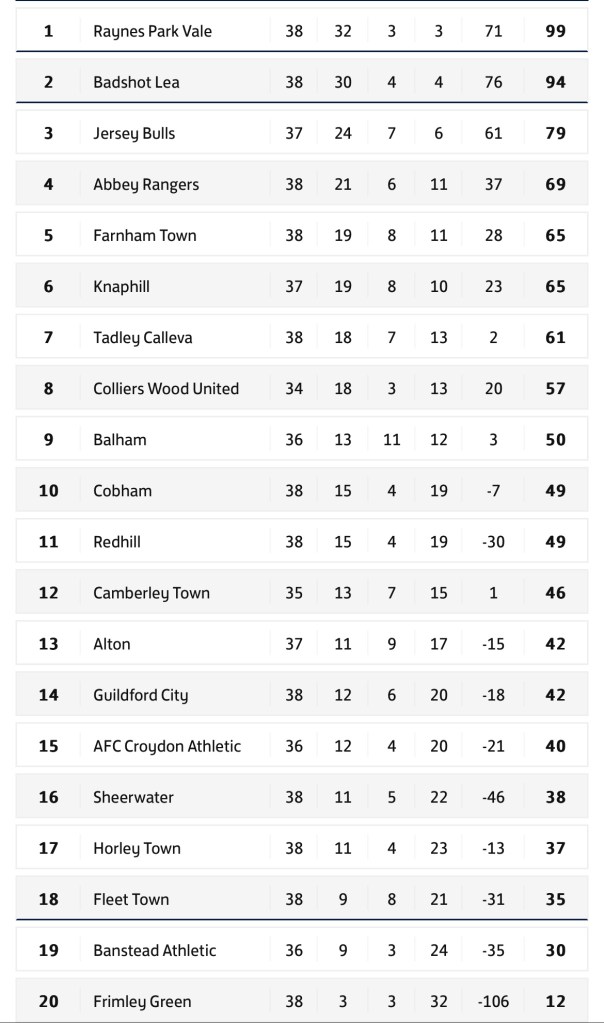The width and height of the screenshot is (604, 1023).
Task: Open Tadley Calleva team entry
Action: click(143, 337)
